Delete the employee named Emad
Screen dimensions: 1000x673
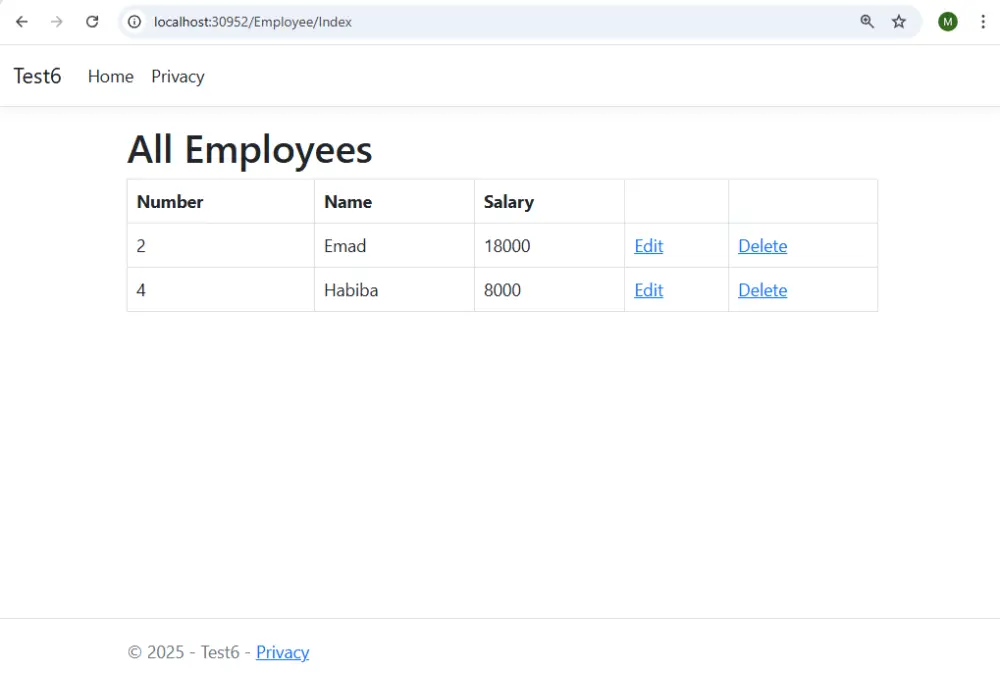click(x=763, y=245)
